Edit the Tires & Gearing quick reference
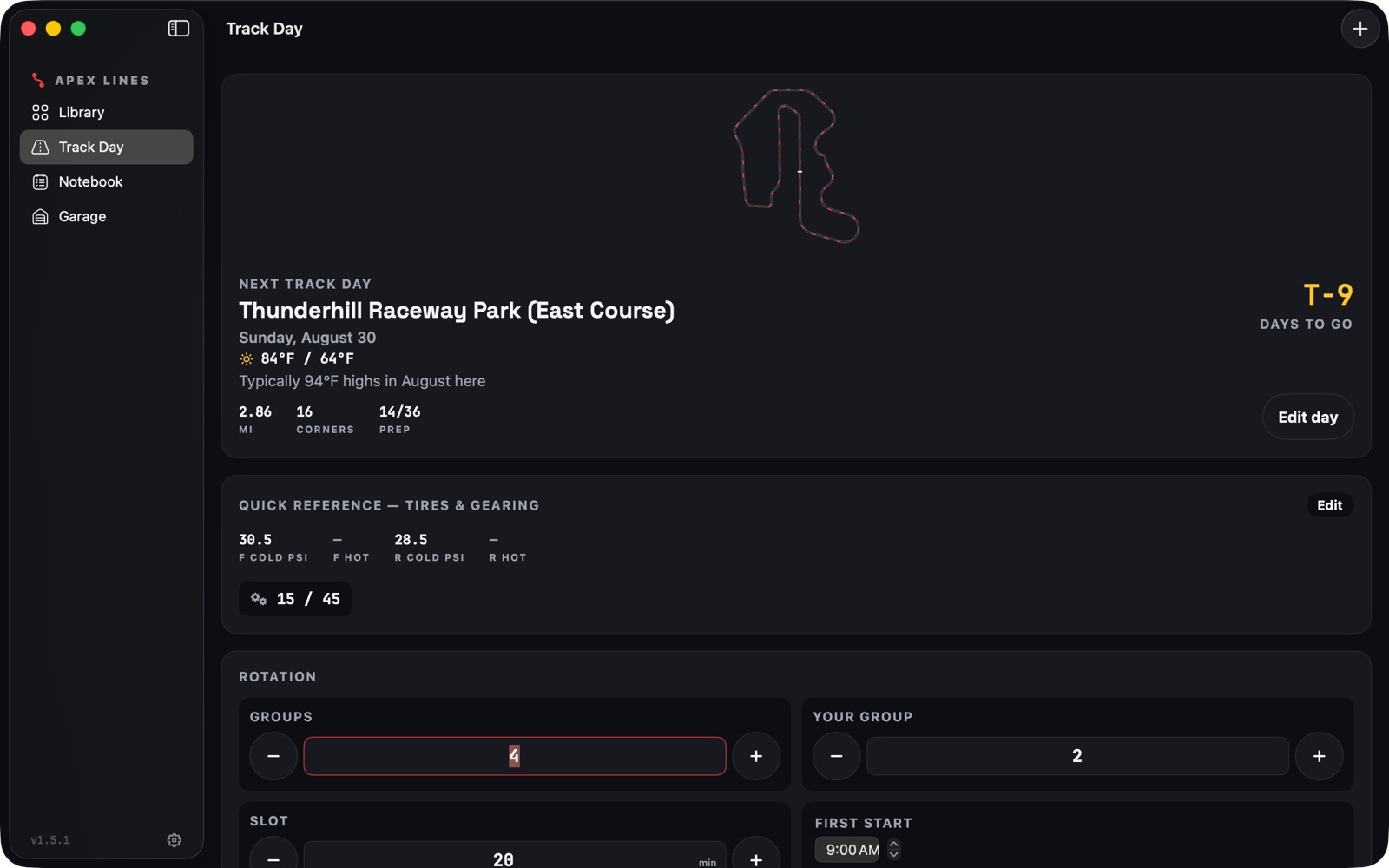The height and width of the screenshot is (868, 1389). click(1329, 505)
